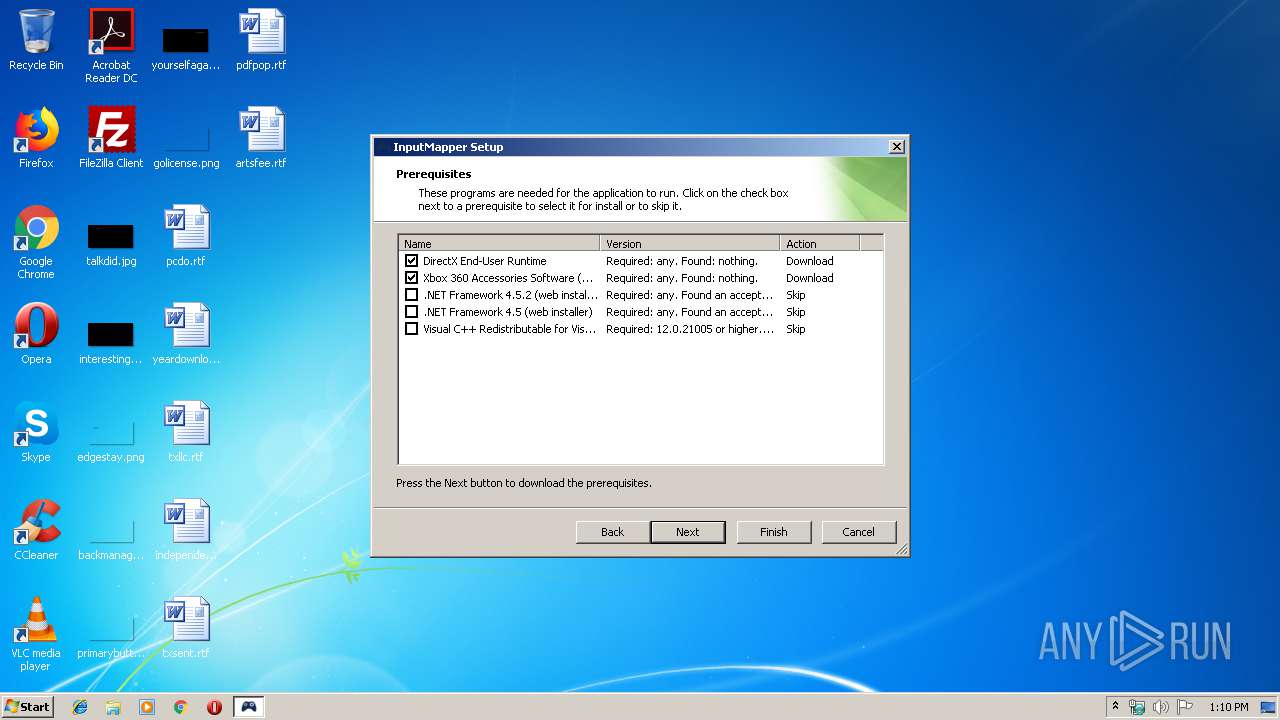
Task: Select 'Required: 12.0.21005 or higher' version cell
Action: (690, 329)
